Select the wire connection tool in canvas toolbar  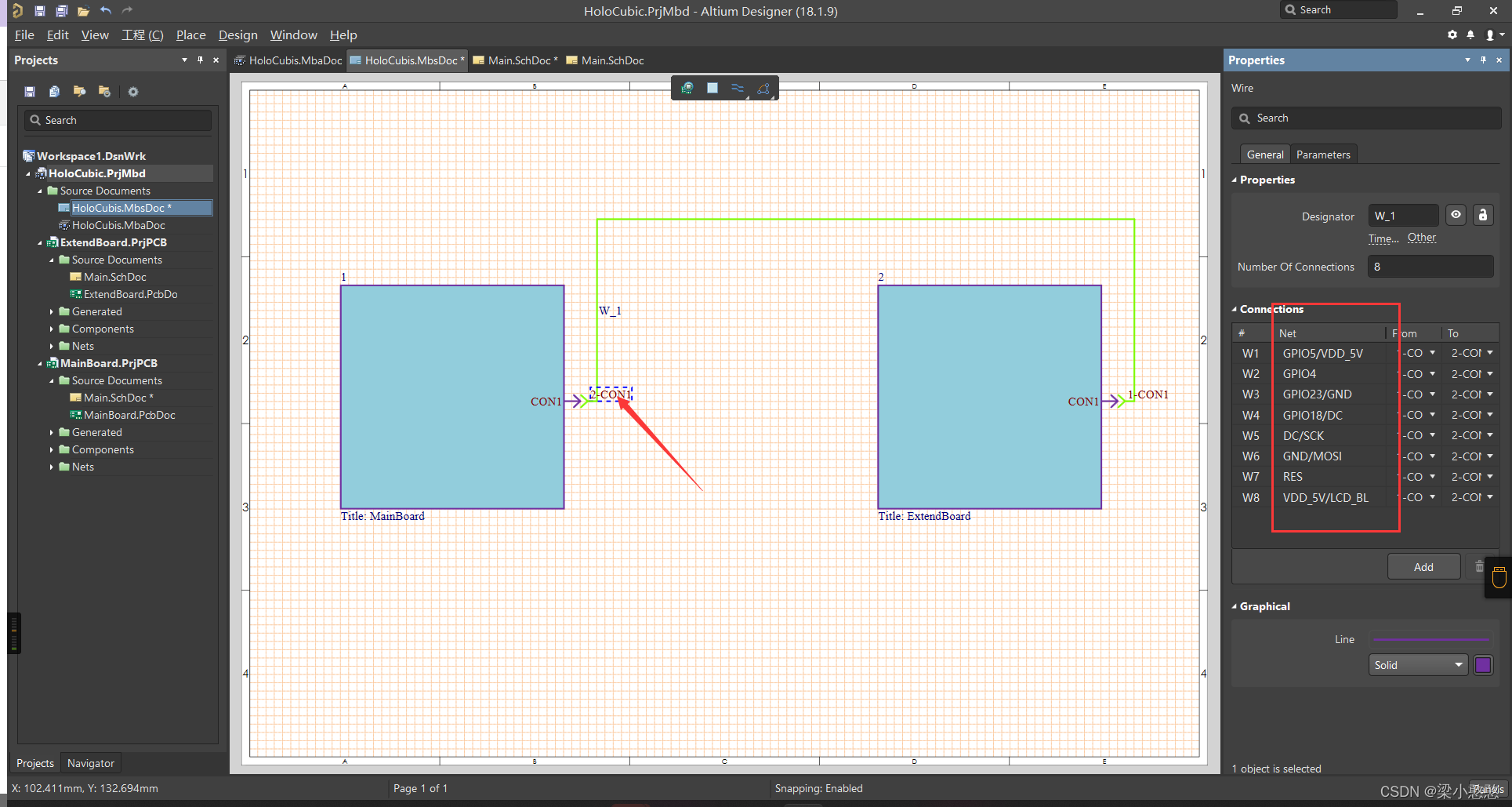(737, 88)
